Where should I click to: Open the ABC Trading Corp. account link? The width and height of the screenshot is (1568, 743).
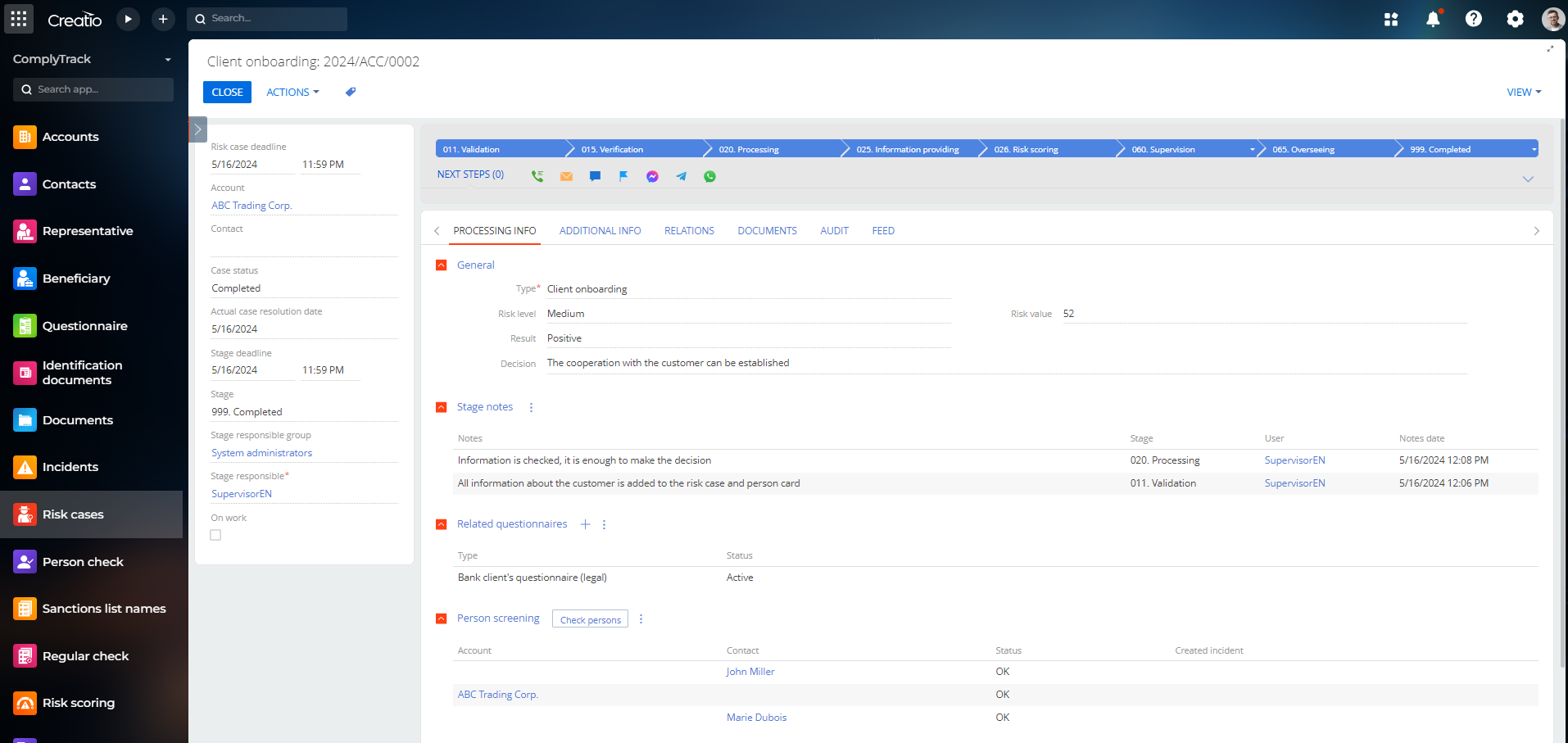click(252, 205)
